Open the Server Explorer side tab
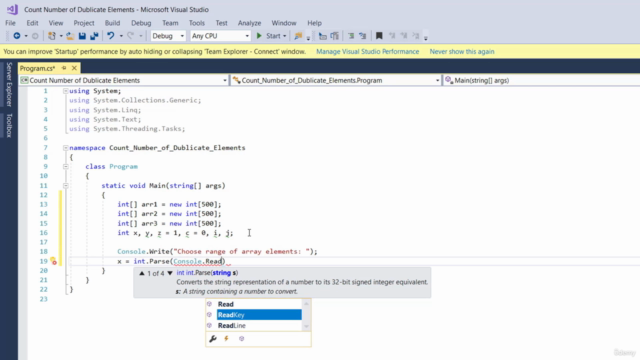This screenshot has width=640, height=360. coord(9,84)
